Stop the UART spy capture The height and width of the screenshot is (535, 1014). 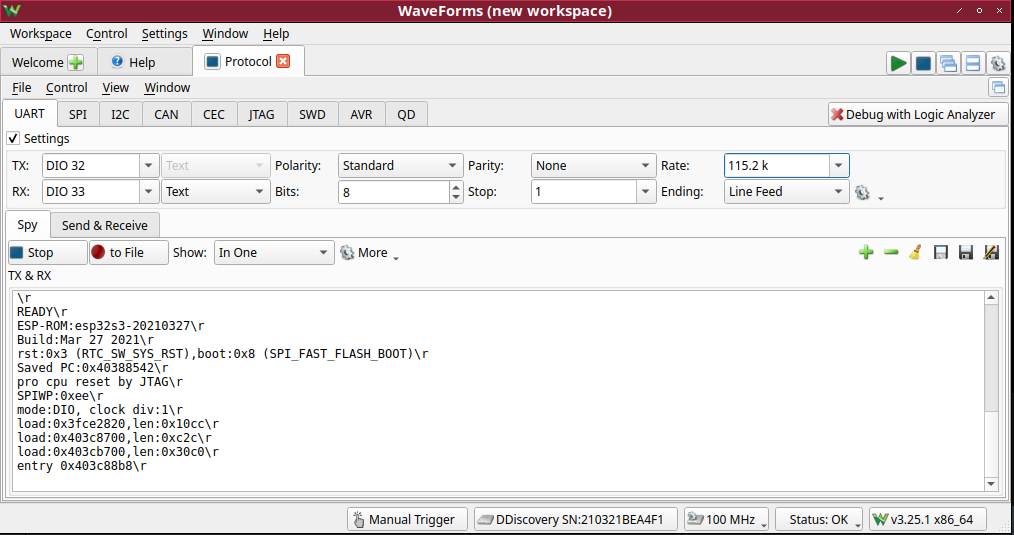[48, 252]
